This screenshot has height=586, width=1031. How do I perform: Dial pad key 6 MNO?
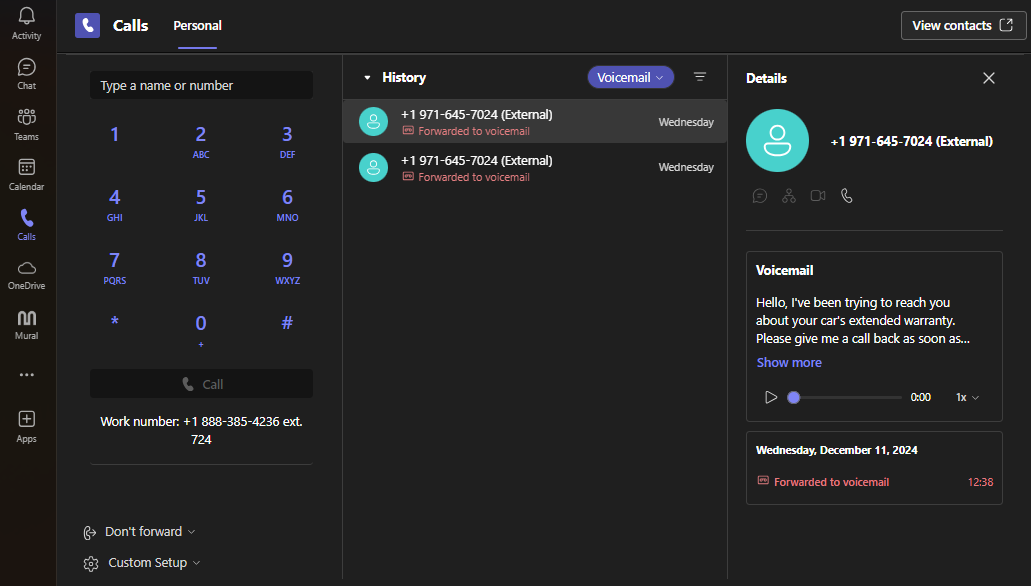coord(287,205)
